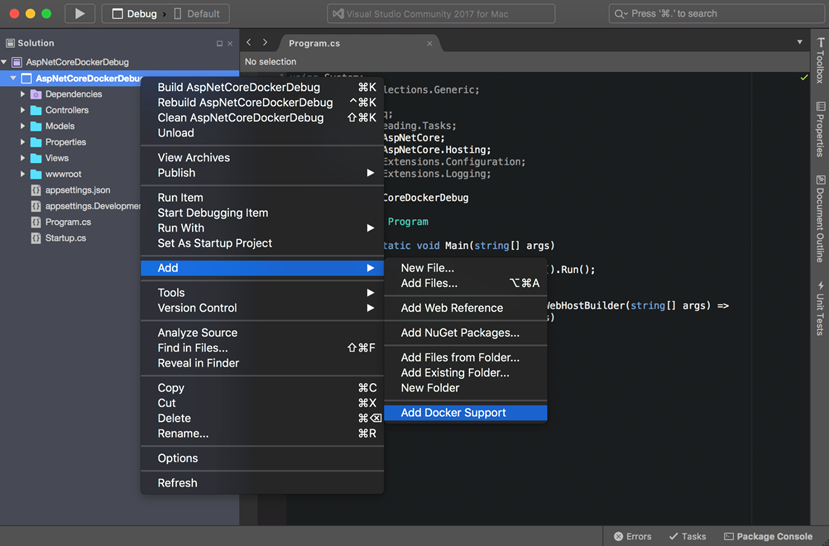Open the Version Control submenu
829x546 pixels.
tap(262, 308)
